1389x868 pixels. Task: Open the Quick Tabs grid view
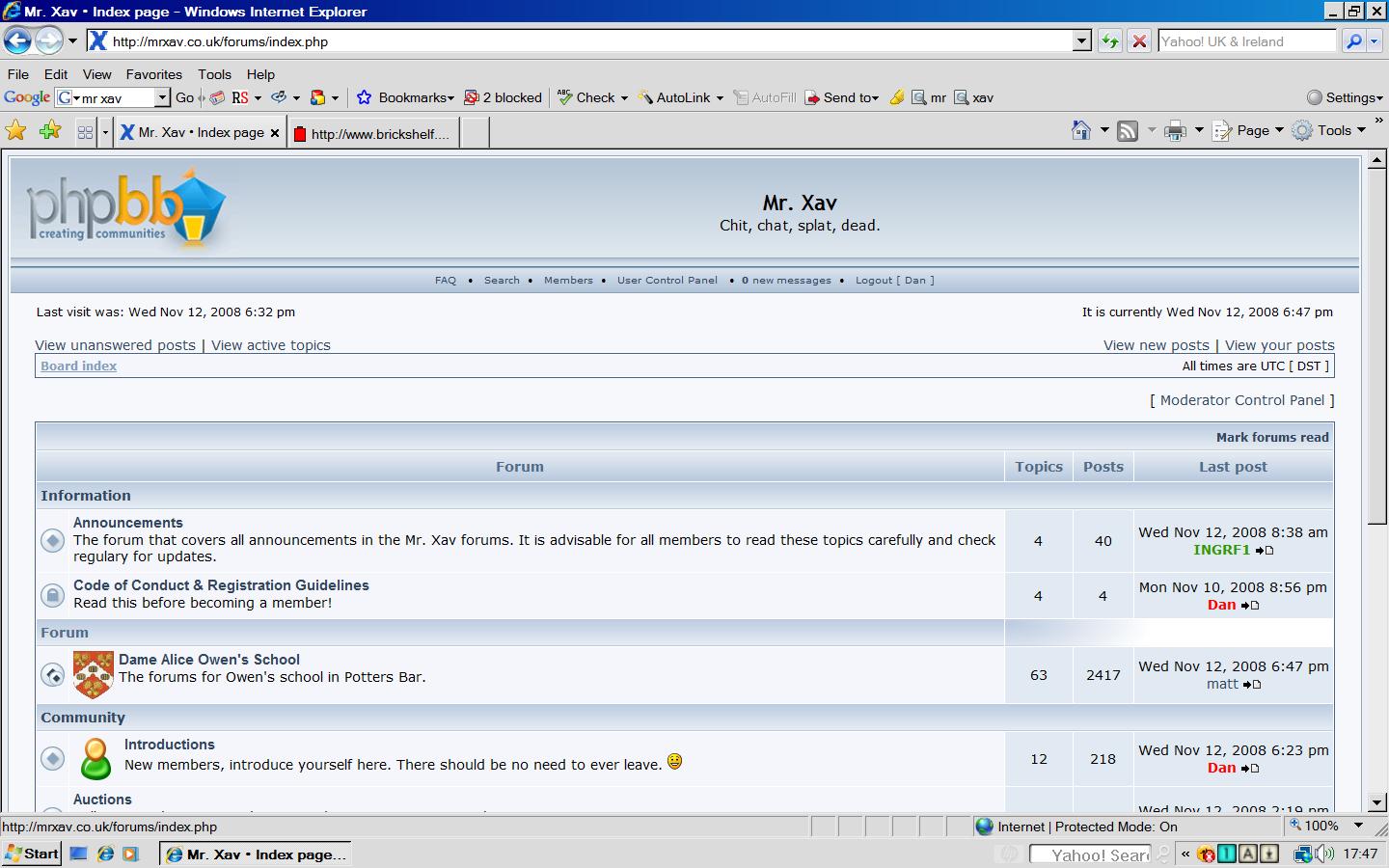tap(85, 133)
